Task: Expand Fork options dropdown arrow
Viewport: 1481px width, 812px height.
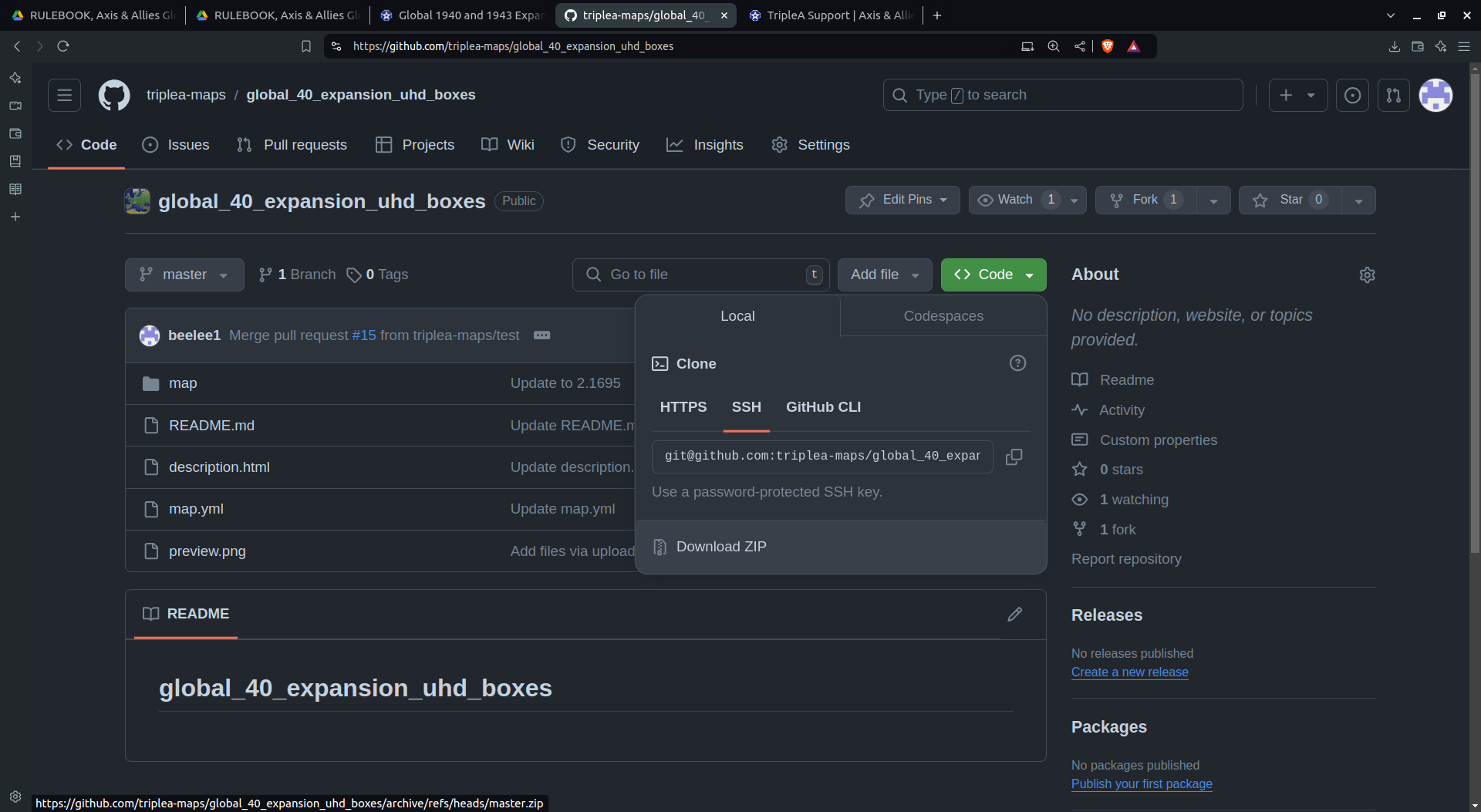Action: point(1213,200)
